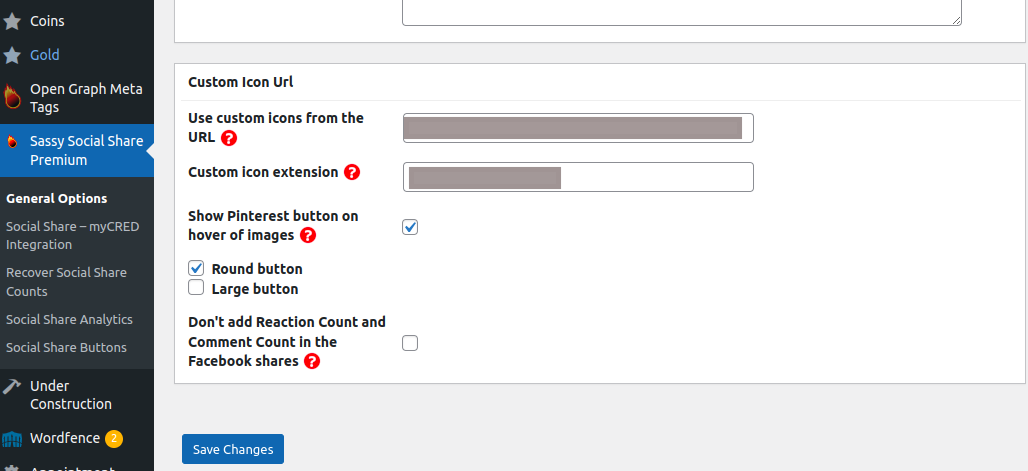Click the Gold star icon
Screen dimensions: 1028x471
coord(12,55)
